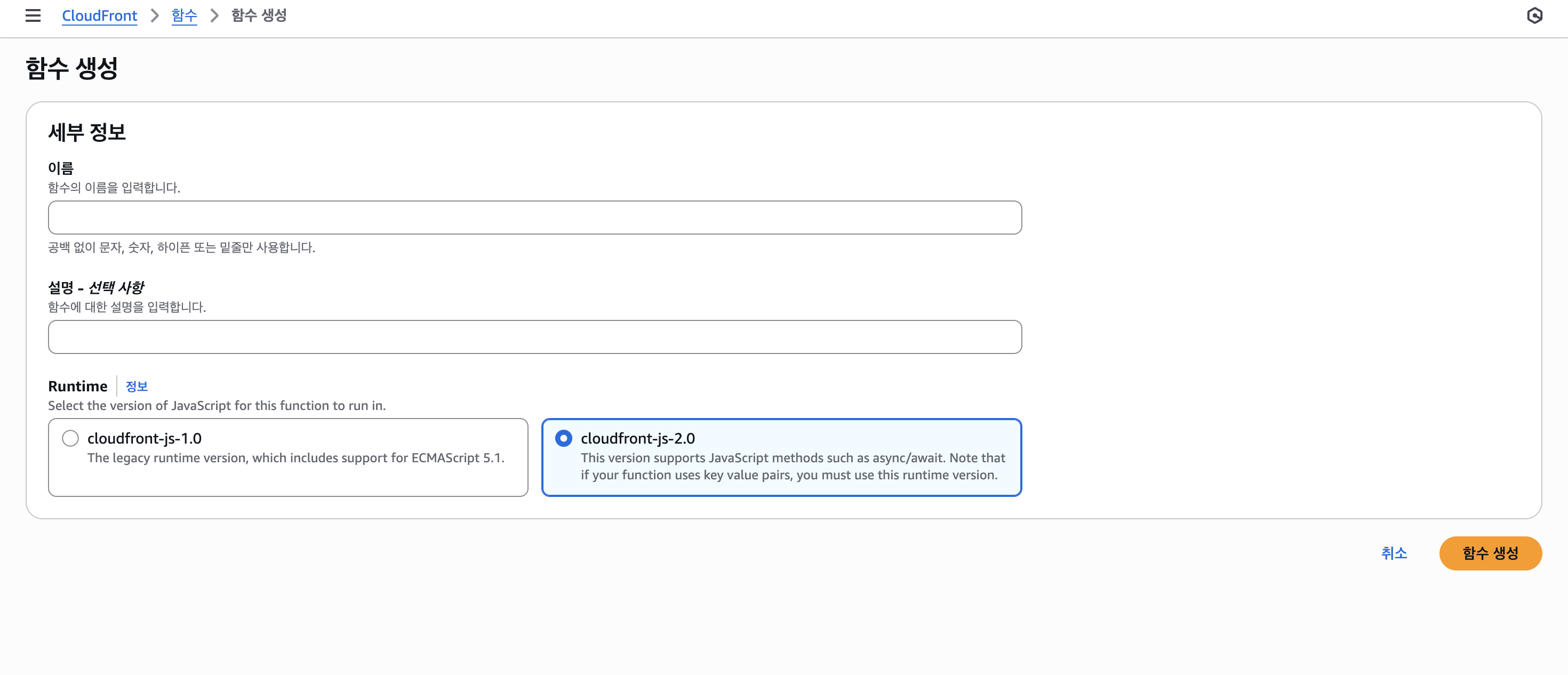This screenshot has width=1568, height=675.
Task: Navigate to the 함수 breadcrumb link
Action: 184,16
